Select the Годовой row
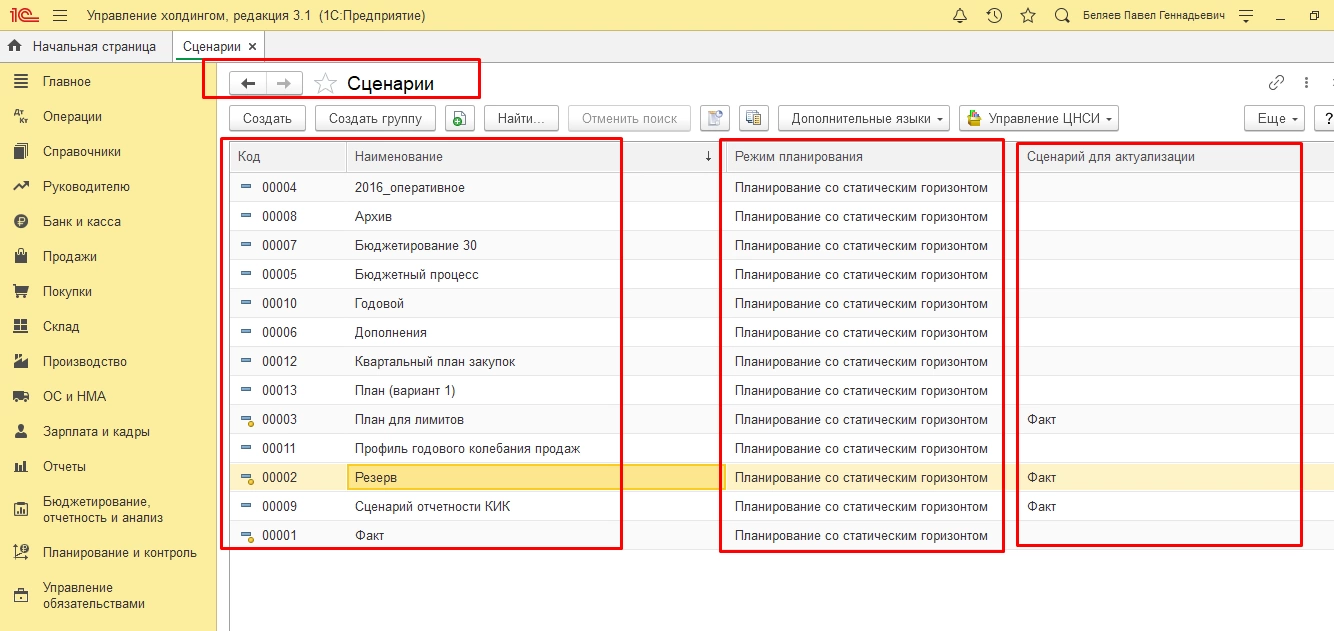The width and height of the screenshot is (1334, 631). pos(782,303)
